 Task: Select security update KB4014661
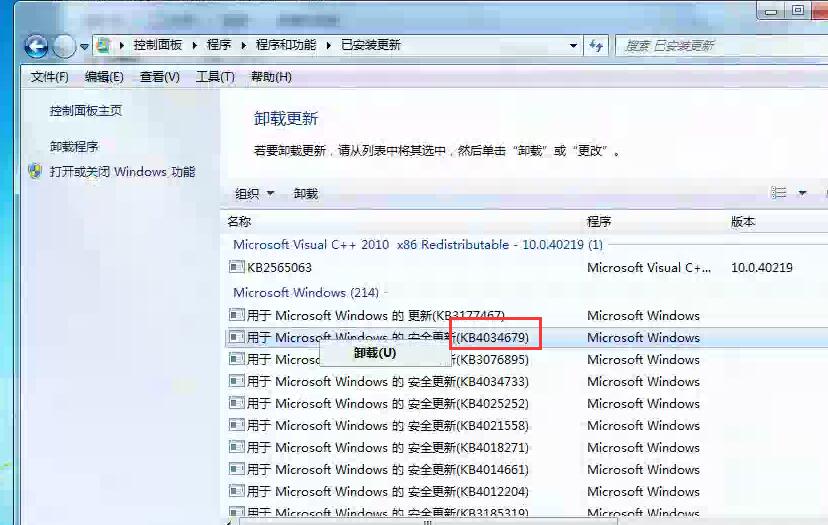coord(528,470)
